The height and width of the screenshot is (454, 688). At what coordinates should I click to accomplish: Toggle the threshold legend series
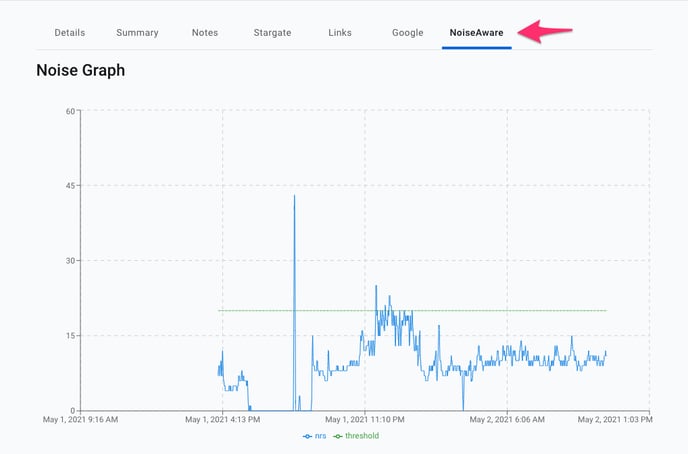356,436
